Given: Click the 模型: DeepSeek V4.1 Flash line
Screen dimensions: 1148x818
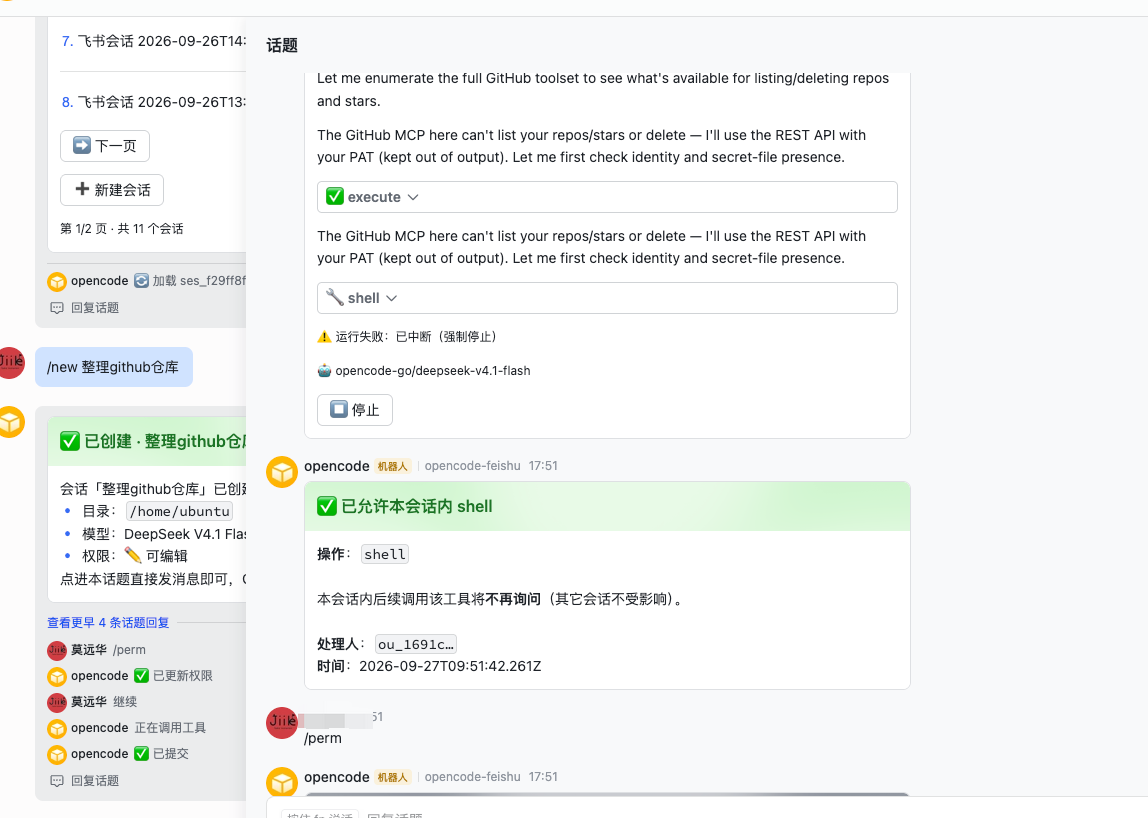Looking at the screenshot, I should tap(164, 534).
